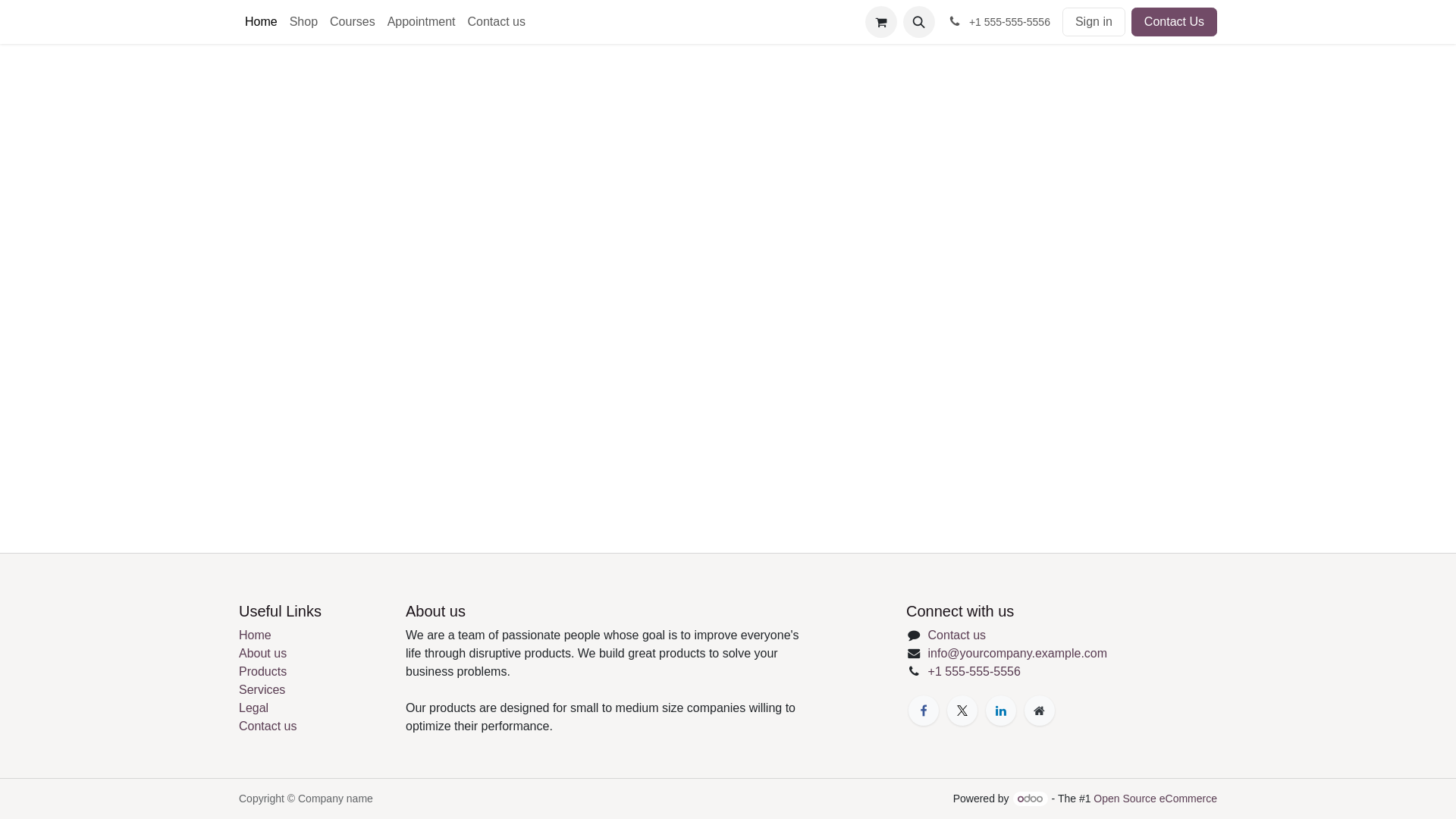Follow the Home link under Useful Links
This screenshot has height=819, width=1456.
(x=255, y=635)
